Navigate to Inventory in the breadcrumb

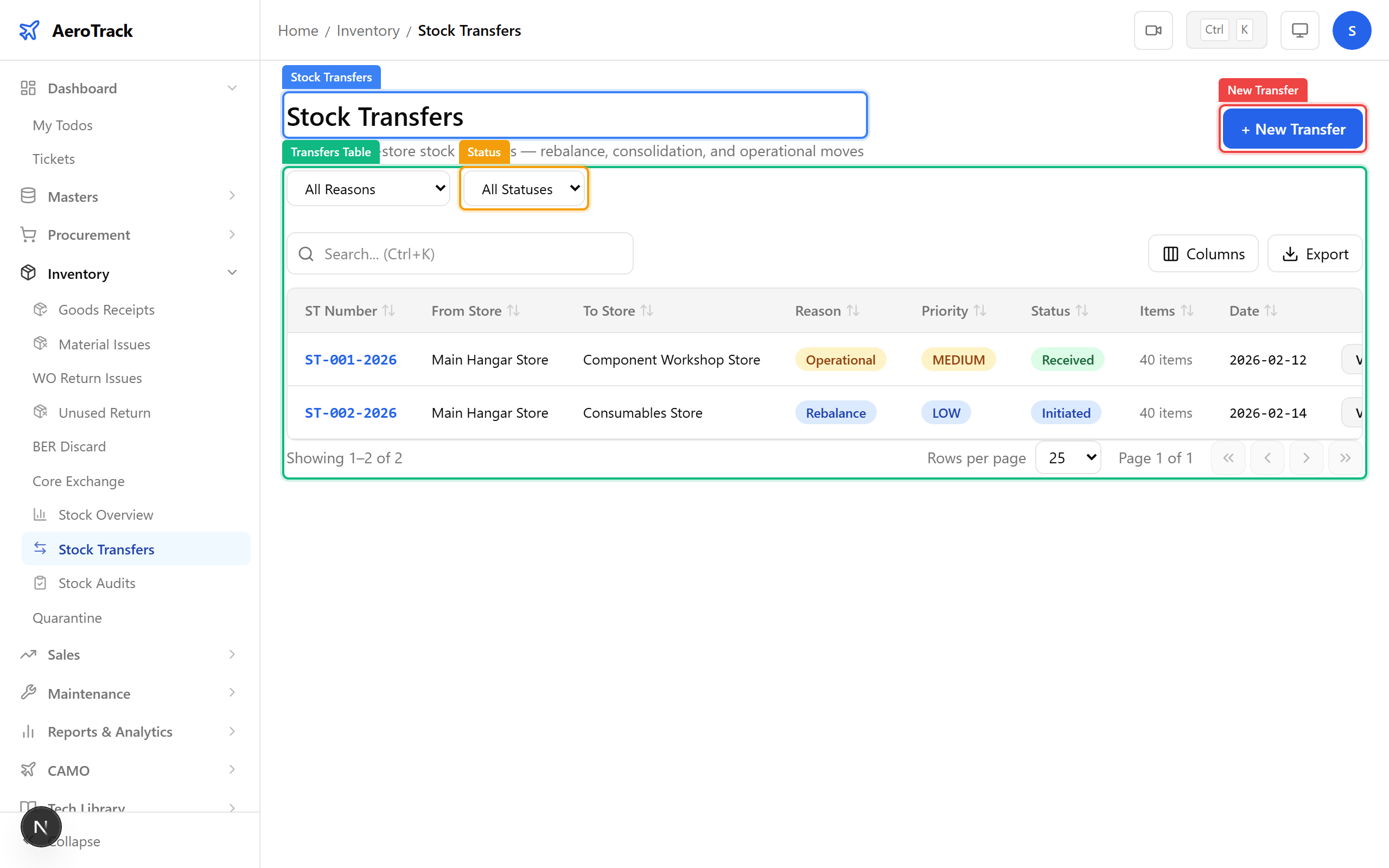(x=367, y=30)
